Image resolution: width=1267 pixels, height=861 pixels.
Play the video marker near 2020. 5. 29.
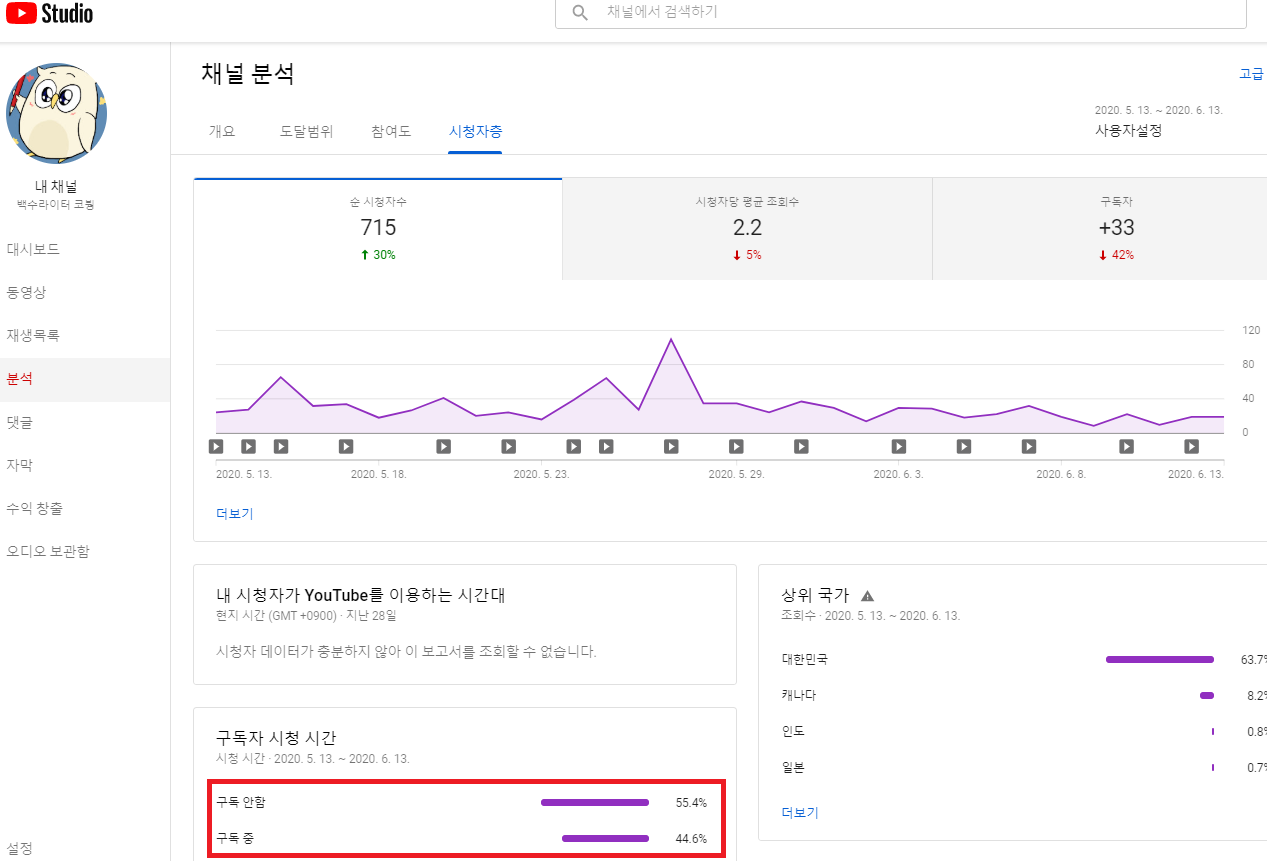coord(736,447)
